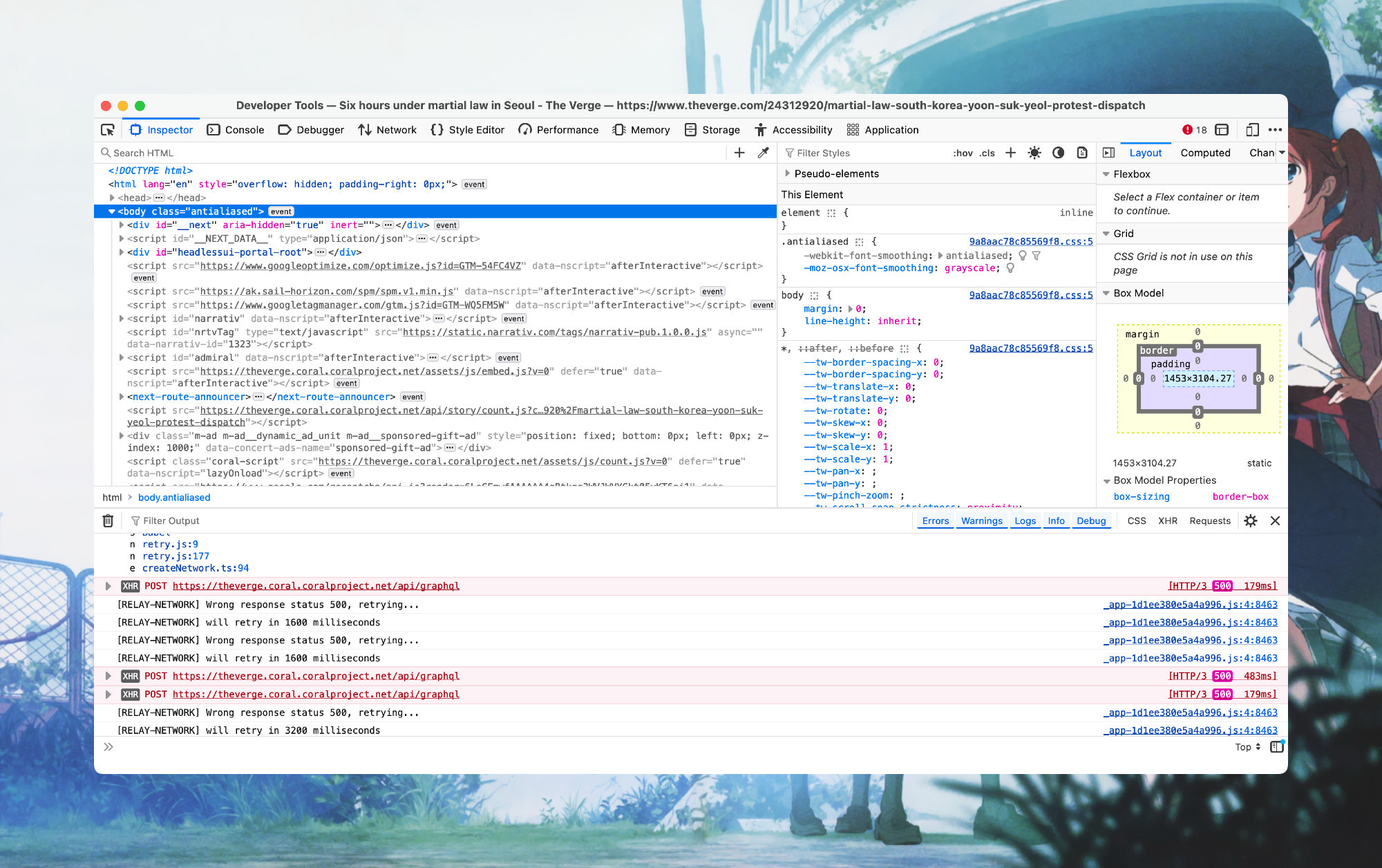Toggle light color scheme simulation
This screenshot has height=868, width=1382.
point(1034,153)
